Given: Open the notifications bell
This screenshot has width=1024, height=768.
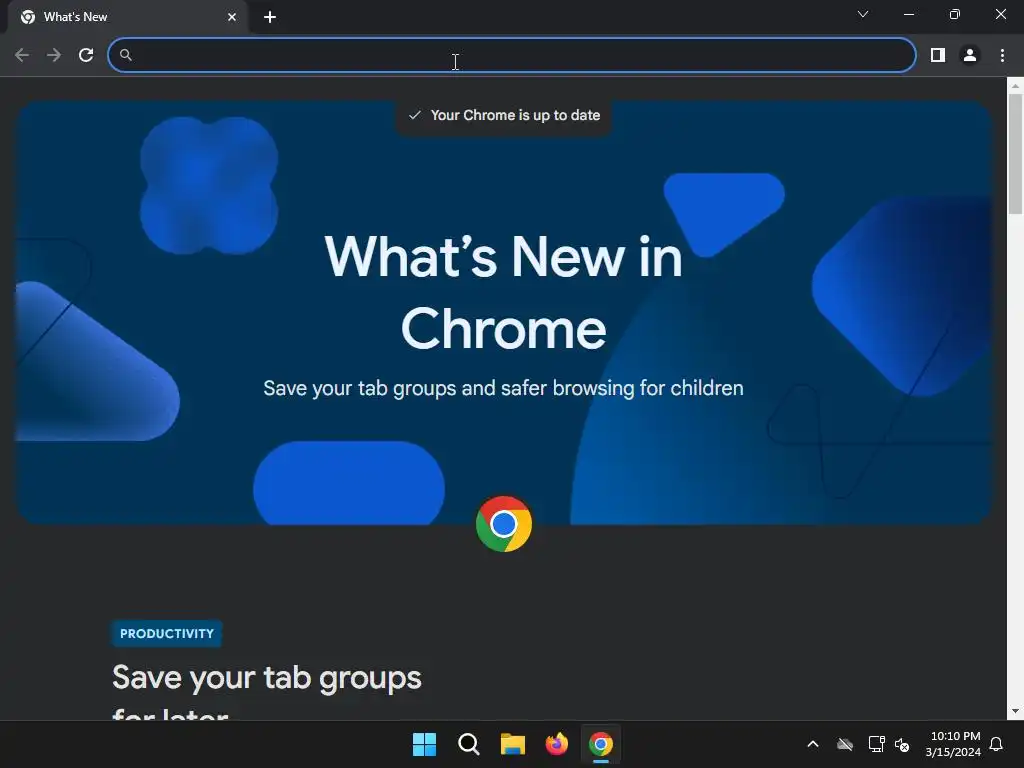Looking at the screenshot, I should pyautogui.click(x=996, y=744).
